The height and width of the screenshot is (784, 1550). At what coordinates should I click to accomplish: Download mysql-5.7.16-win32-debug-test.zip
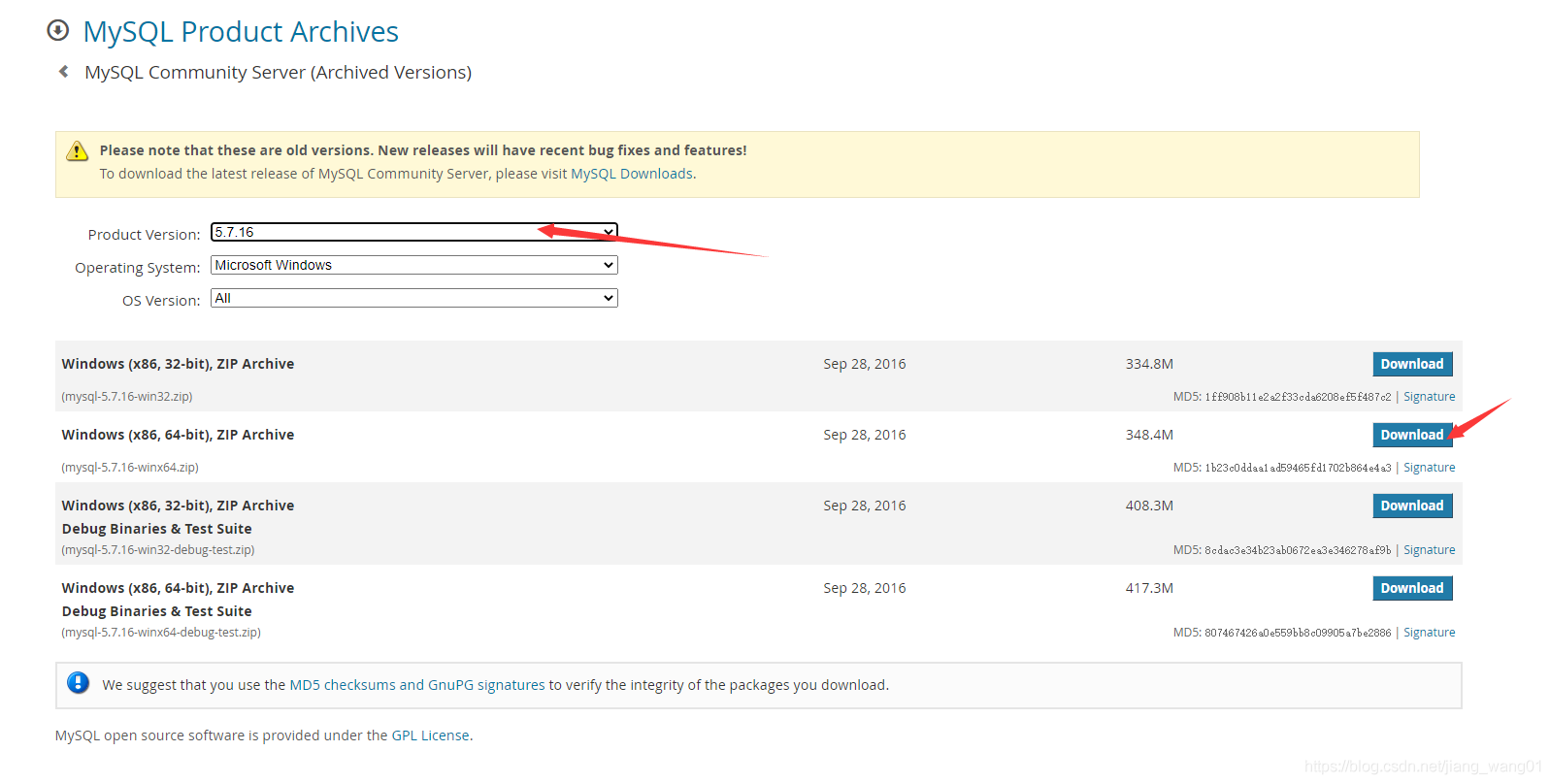(1412, 506)
